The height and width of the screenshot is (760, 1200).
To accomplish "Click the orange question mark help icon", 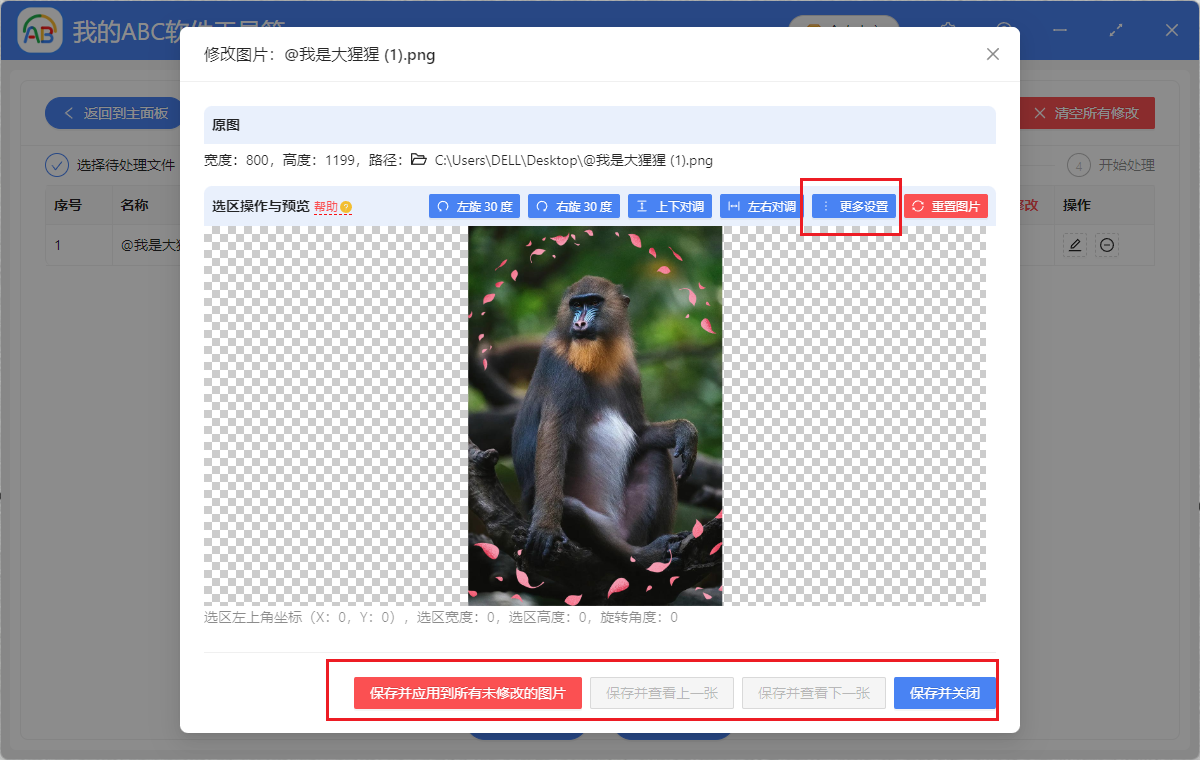I will click(x=344, y=206).
